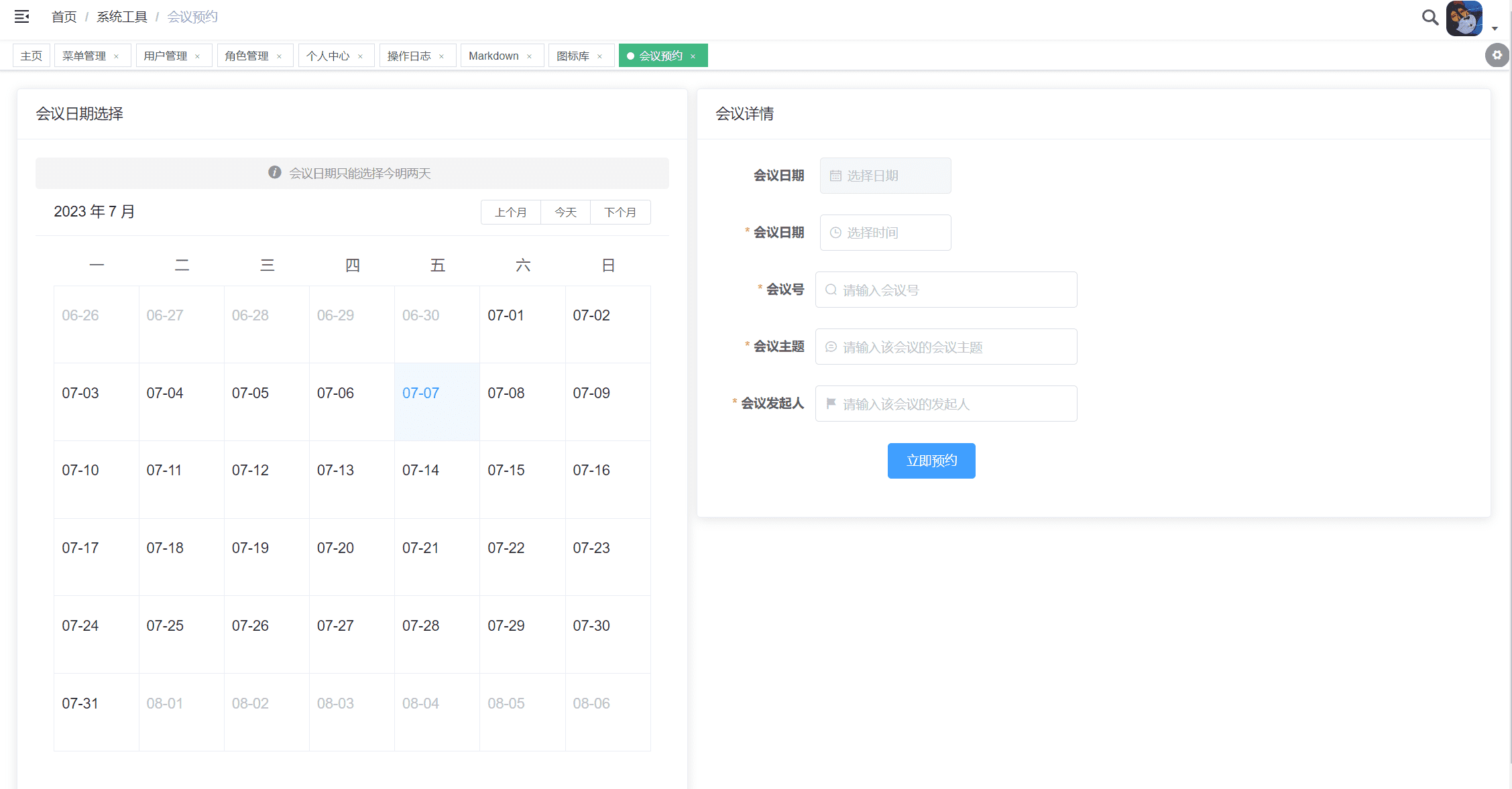
Task: Pick previous-month date 06-28
Action: pyautogui.click(x=267, y=324)
